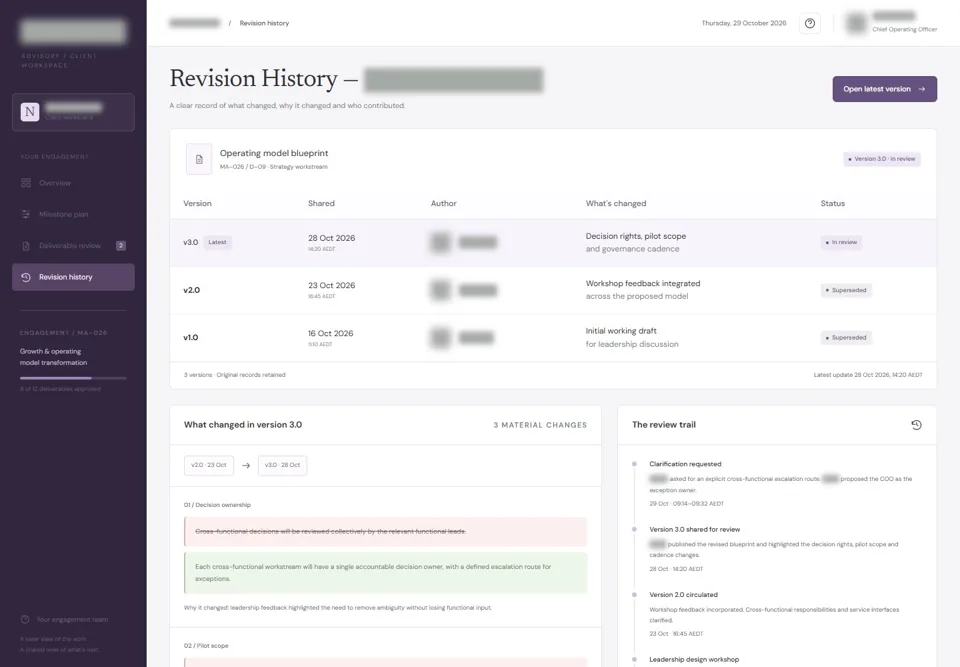The width and height of the screenshot is (960, 667).
Task: Click the Your engagement team icon
Action: pyautogui.click(x=25, y=619)
